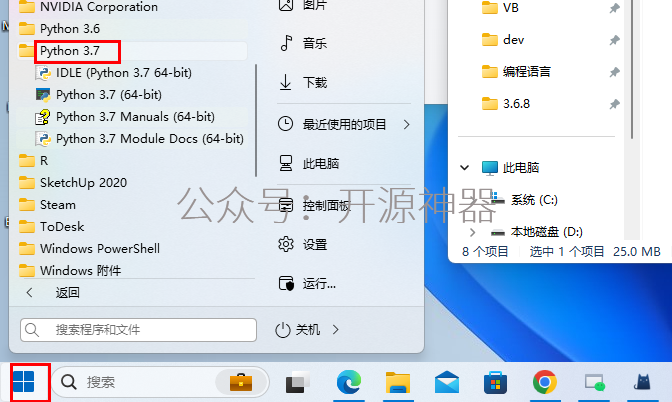
Task: Expand the Windows PowerShell folder
Action: [x=90, y=249]
